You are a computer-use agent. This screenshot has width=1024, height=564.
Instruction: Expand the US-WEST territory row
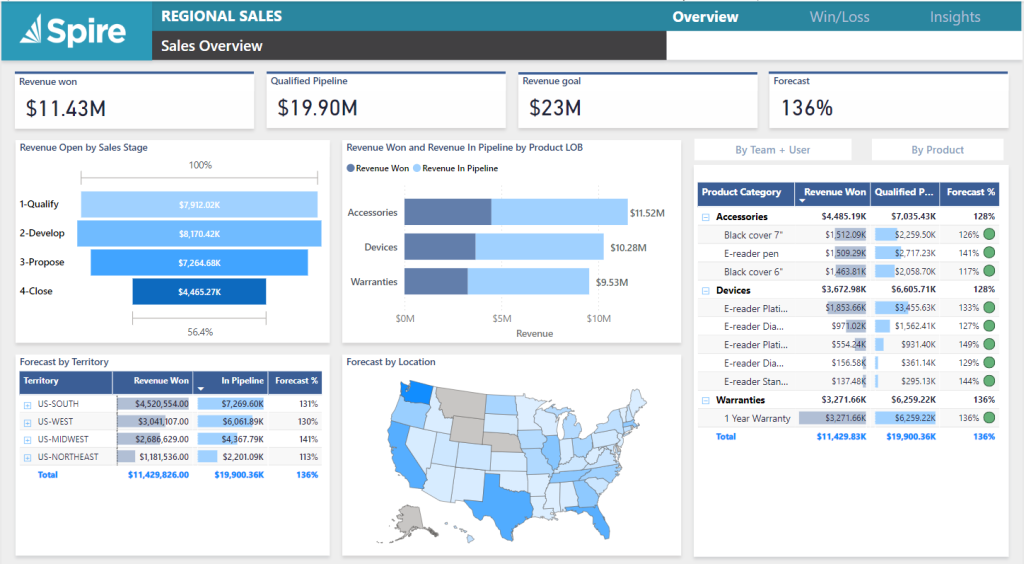27,422
